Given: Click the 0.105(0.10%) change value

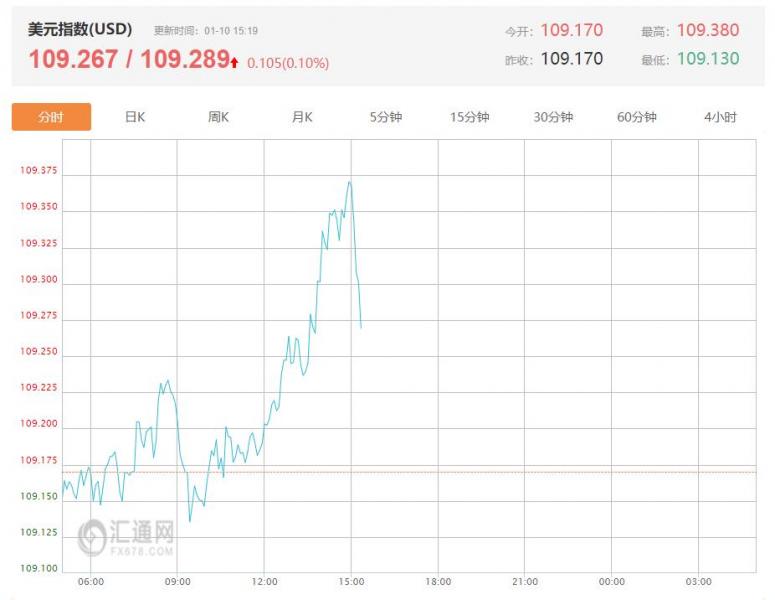Looking at the screenshot, I should point(288,63).
